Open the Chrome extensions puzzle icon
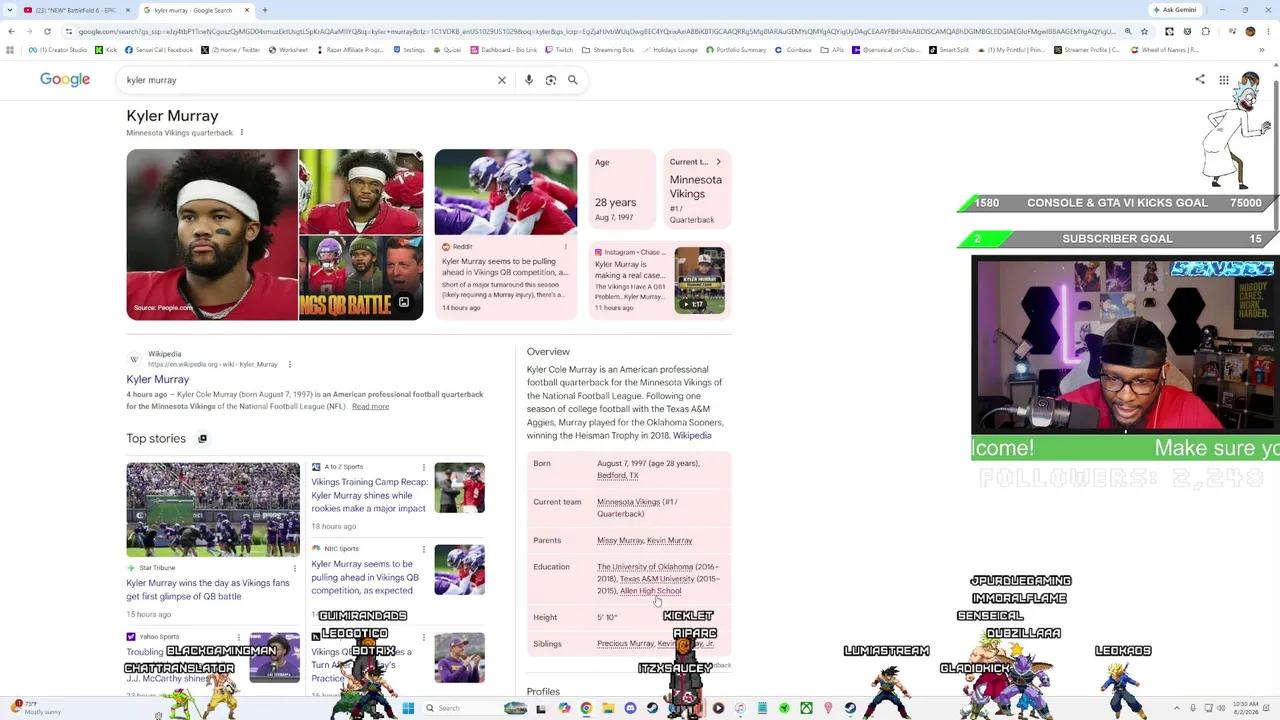This screenshot has width=1280, height=720. 1206,31
